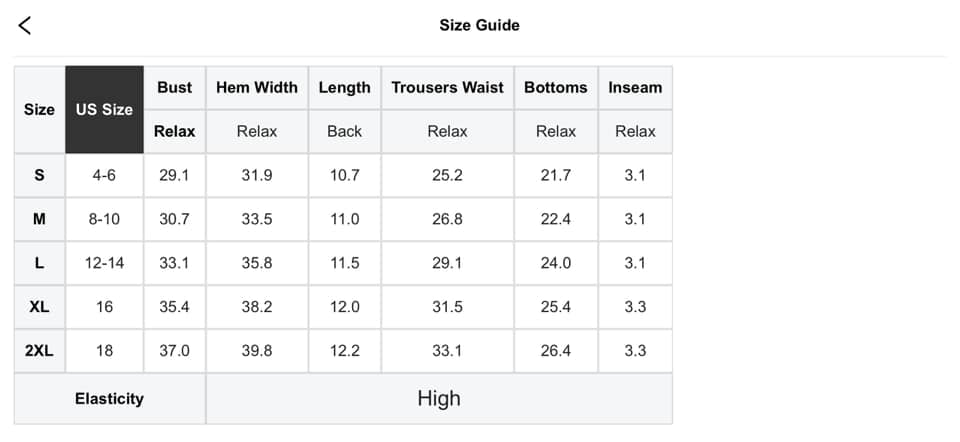This screenshot has height=442, width=960.
Task: Select the Hem Width column header
Action: pyautogui.click(x=257, y=88)
